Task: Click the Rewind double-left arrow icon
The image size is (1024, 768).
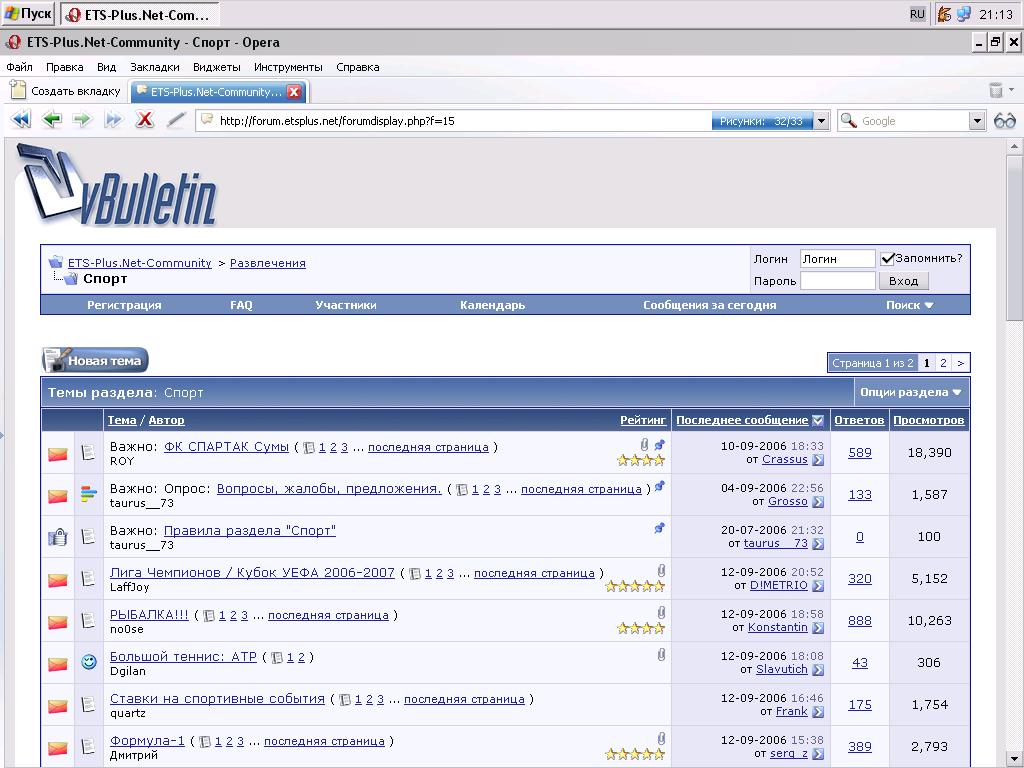Action: pos(21,120)
